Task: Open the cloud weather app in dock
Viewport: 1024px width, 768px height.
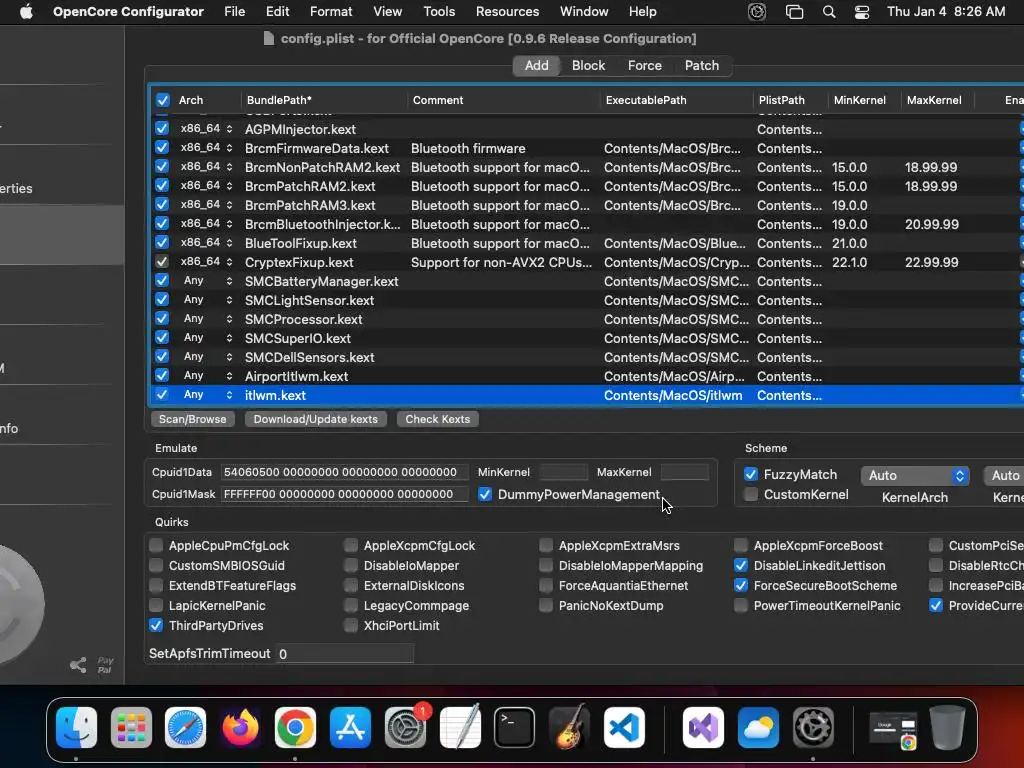Action: tap(758, 727)
